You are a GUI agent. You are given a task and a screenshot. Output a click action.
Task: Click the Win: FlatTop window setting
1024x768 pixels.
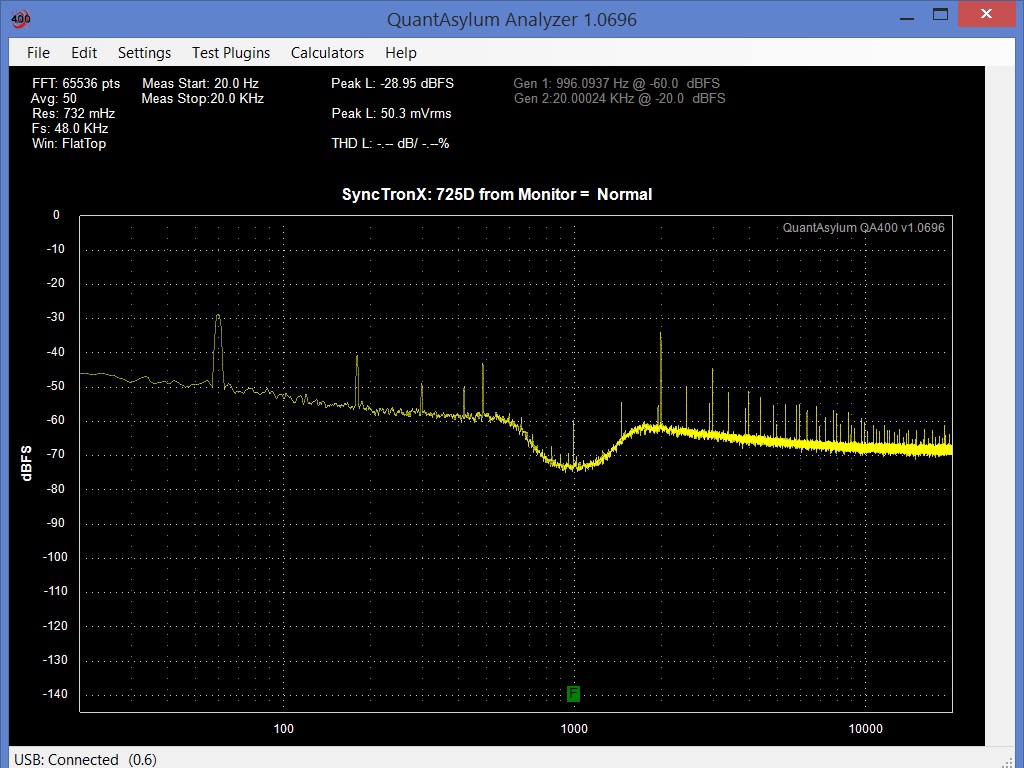coord(69,144)
